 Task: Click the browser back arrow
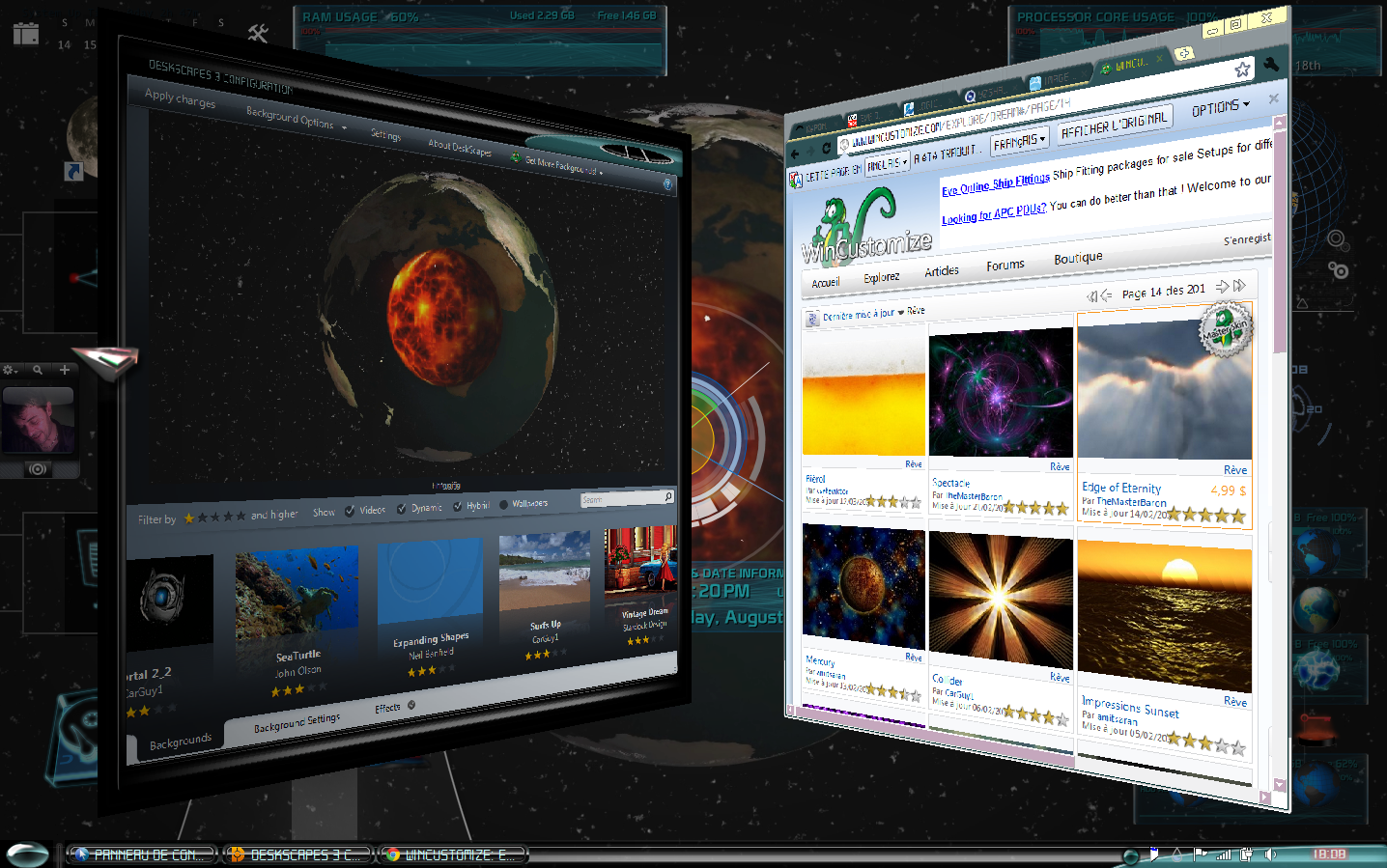click(795, 154)
